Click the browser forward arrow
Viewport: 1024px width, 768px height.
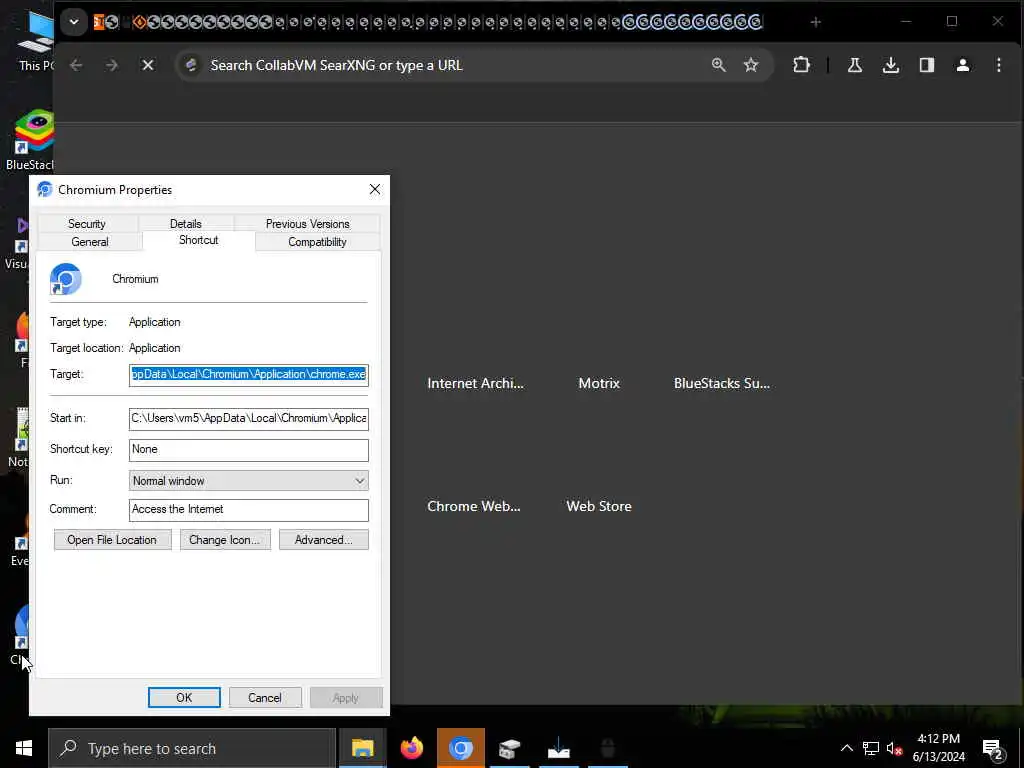112,65
